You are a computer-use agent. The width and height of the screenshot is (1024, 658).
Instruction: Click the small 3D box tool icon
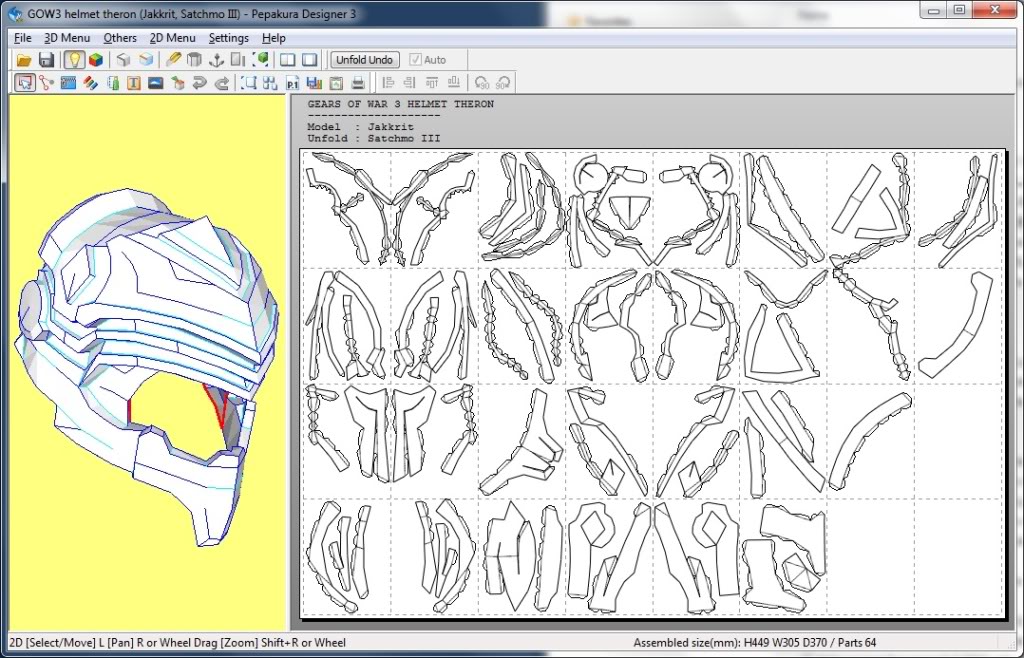click(178, 83)
